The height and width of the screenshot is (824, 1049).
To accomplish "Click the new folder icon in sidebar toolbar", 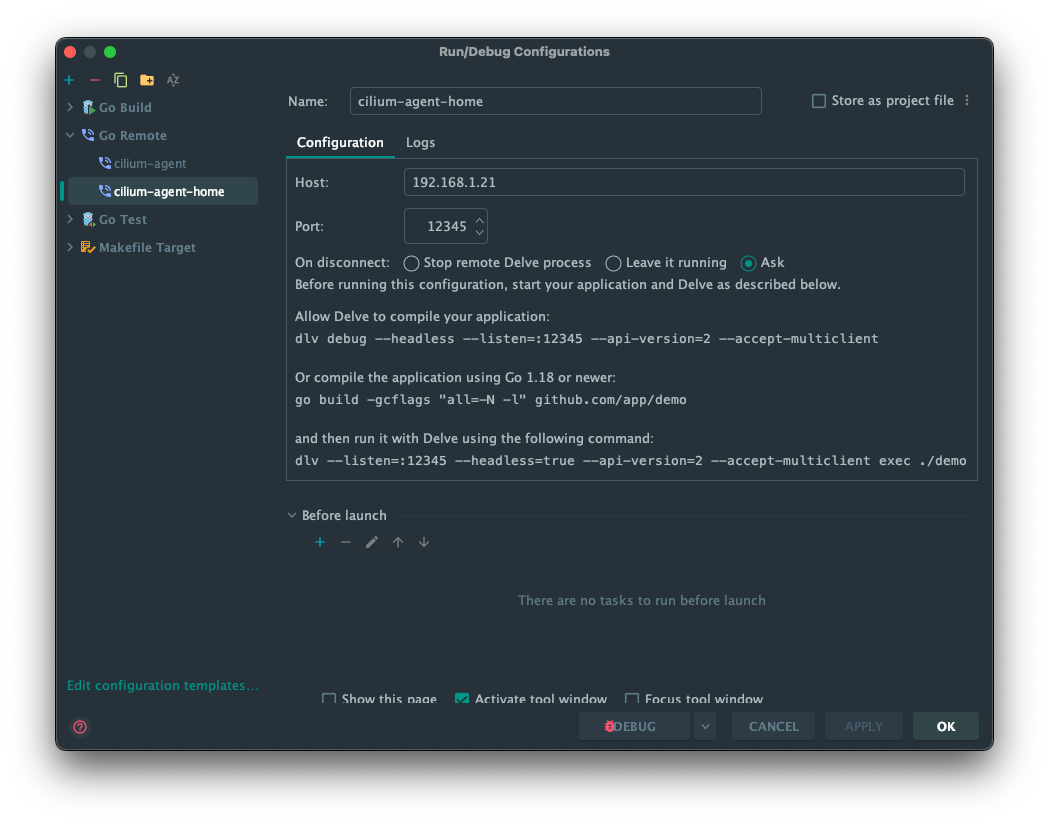I will point(147,80).
